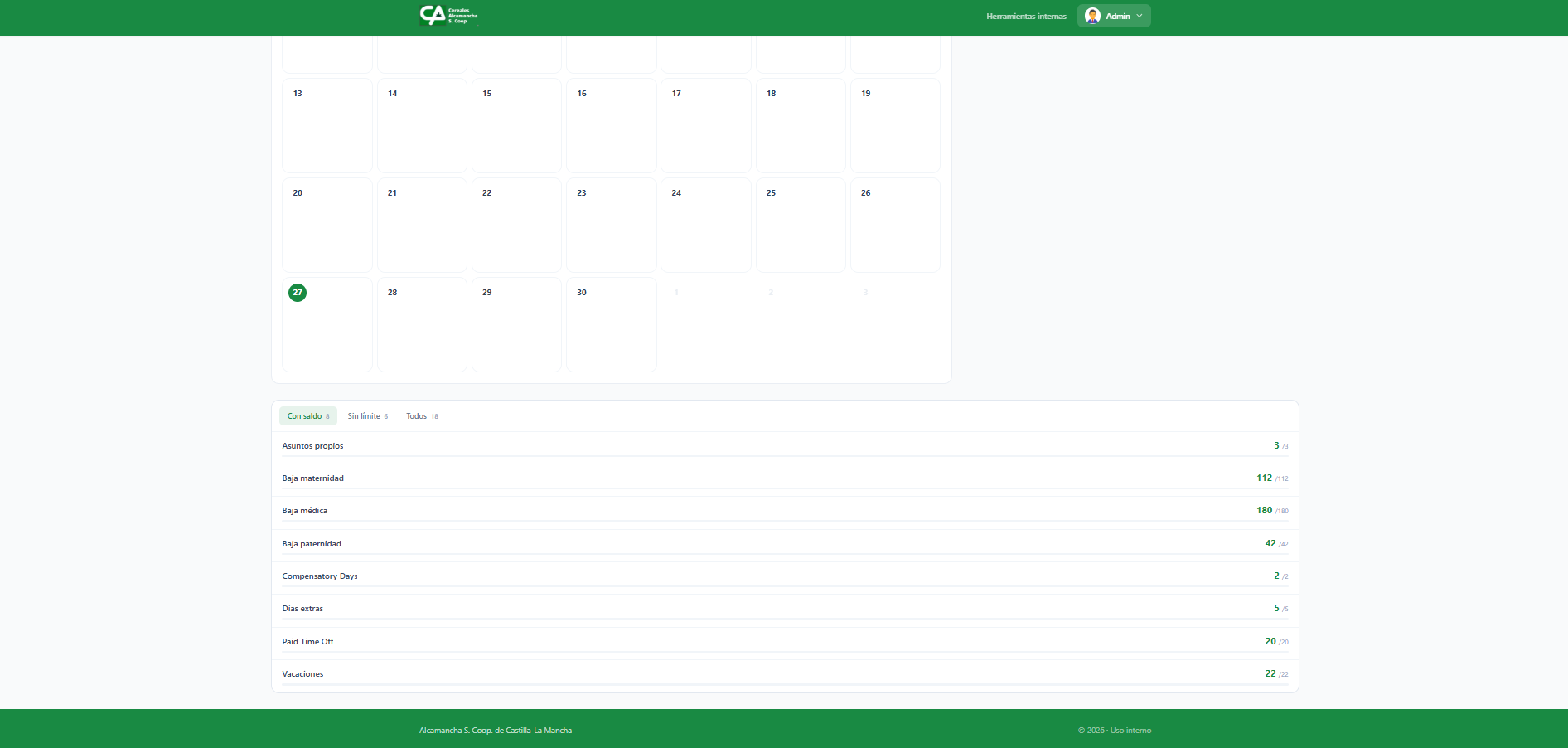The height and width of the screenshot is (748, 1568).
Task: Open Herramientas internas link
Action: (1026, 17)
